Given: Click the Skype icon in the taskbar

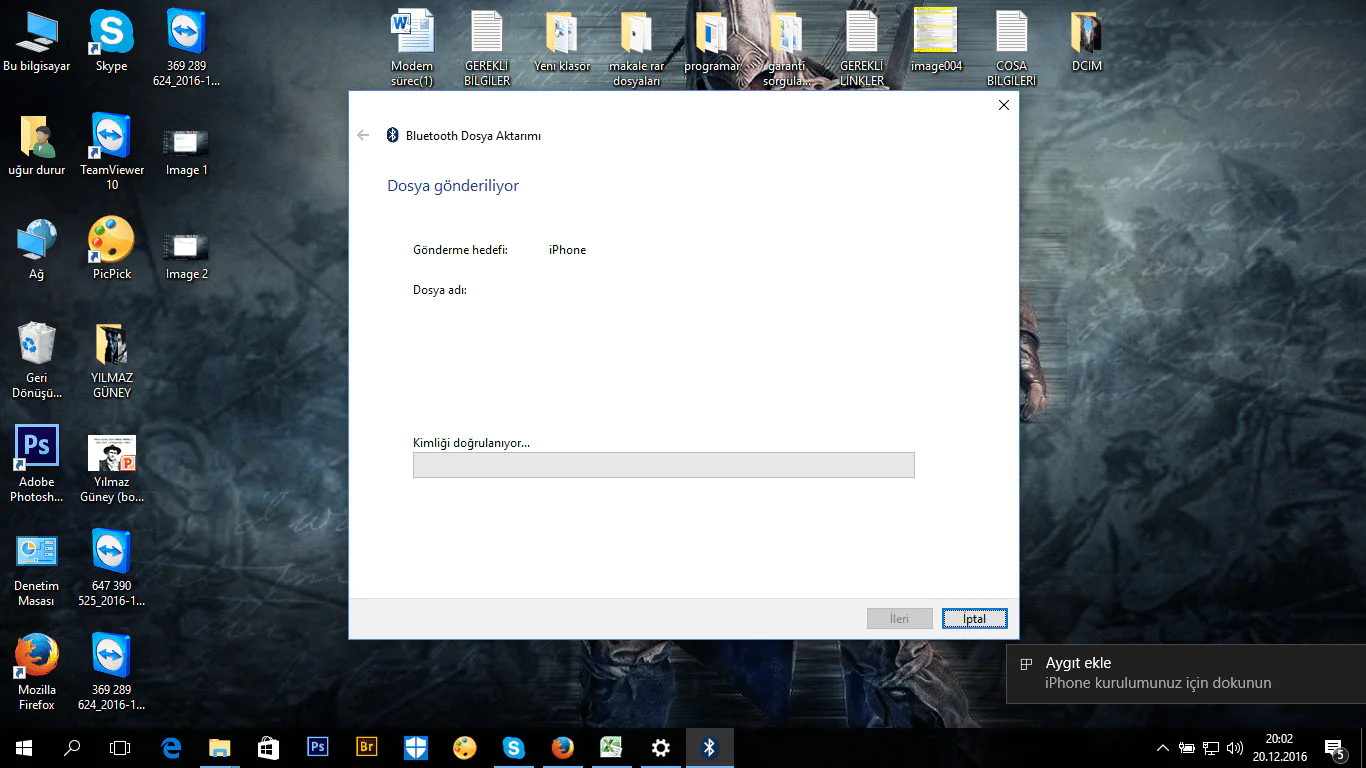Looking at the screenshot, I should coord(514,747).
